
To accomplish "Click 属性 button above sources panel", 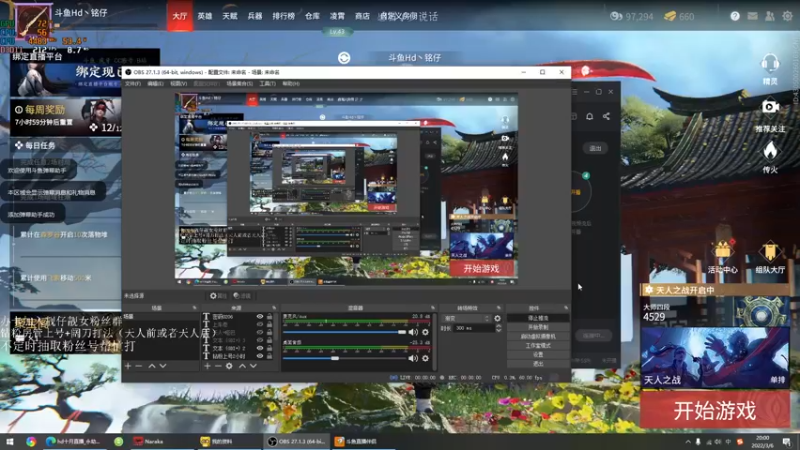I will click(218, 296).
